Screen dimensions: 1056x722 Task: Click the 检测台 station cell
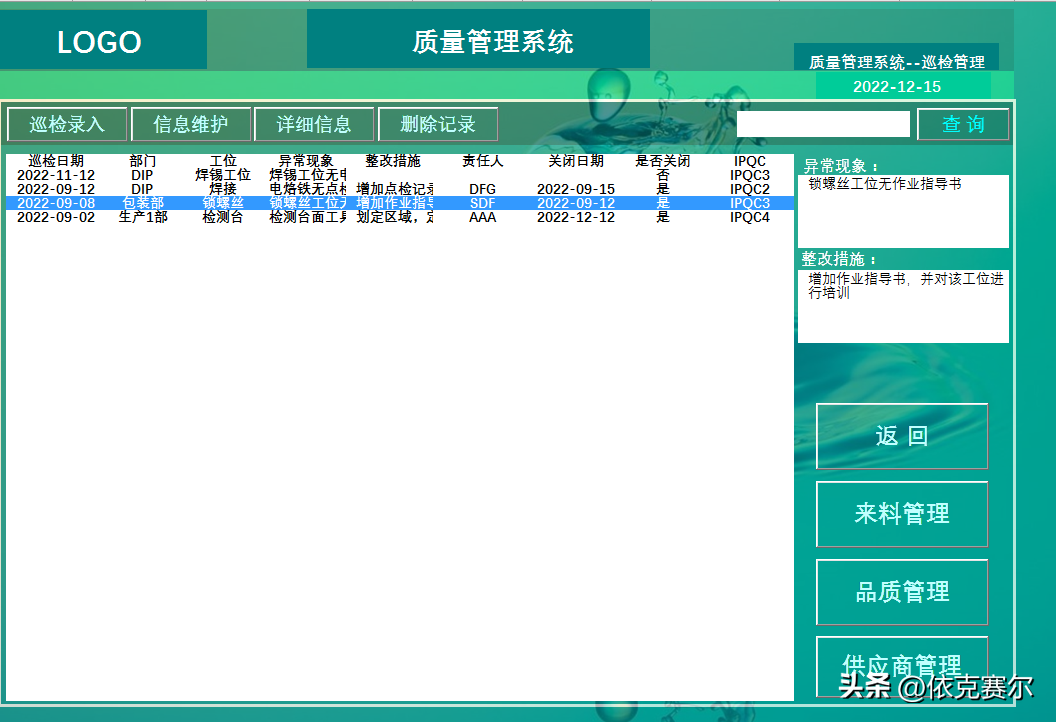[x=223, y=217]
